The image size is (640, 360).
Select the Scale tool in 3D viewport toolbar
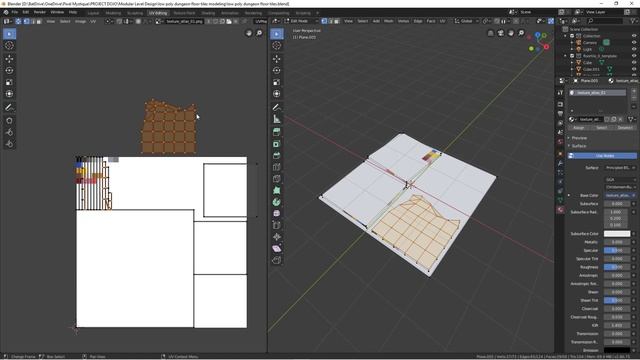tap(277, 82)
